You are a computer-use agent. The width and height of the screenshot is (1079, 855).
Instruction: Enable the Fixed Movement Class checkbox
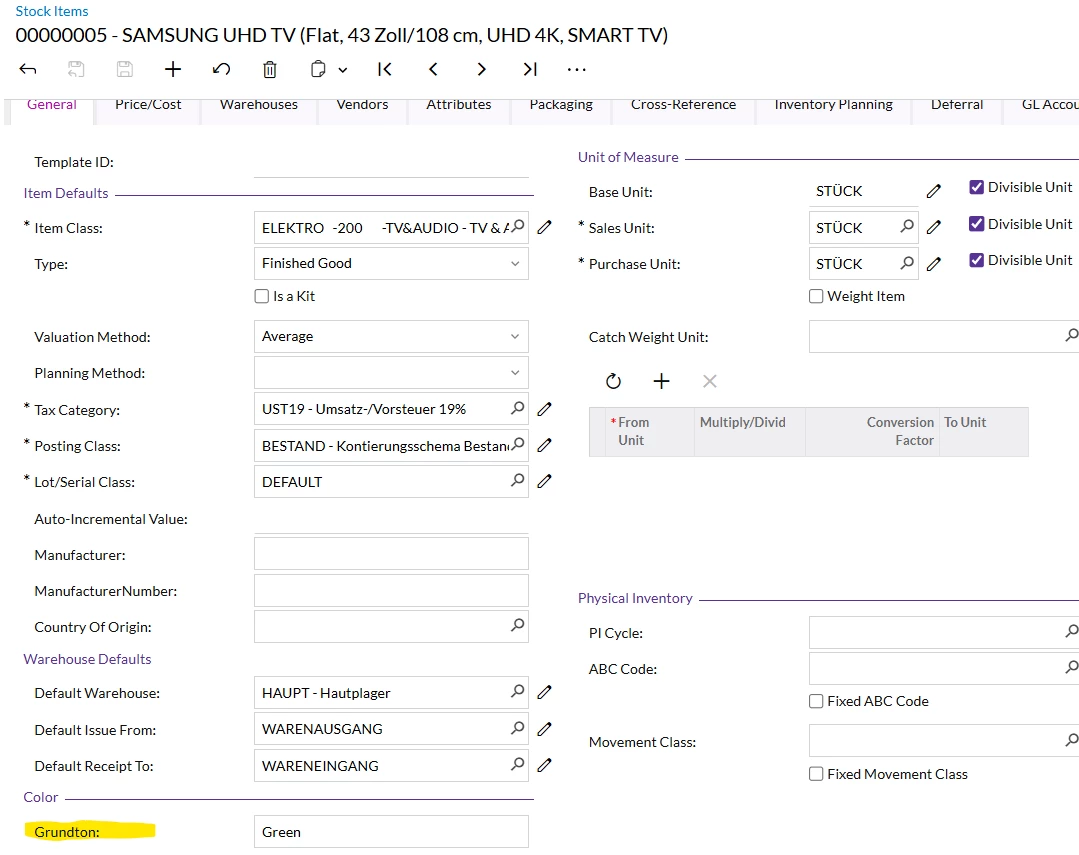[x=816, y=774]
